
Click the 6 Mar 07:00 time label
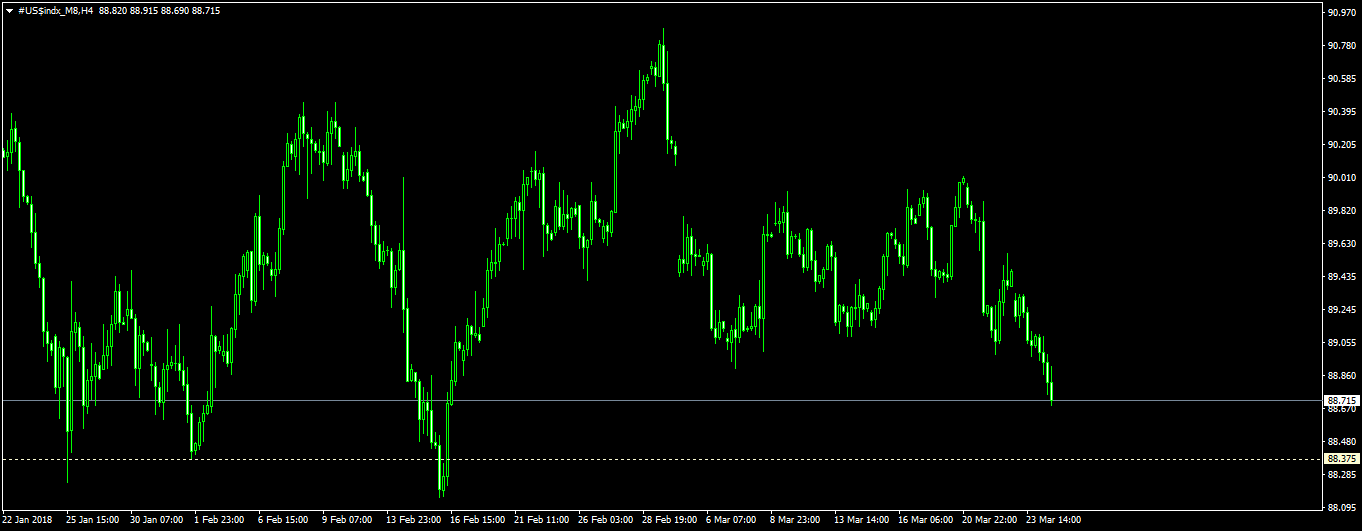(x=731, y=520)
